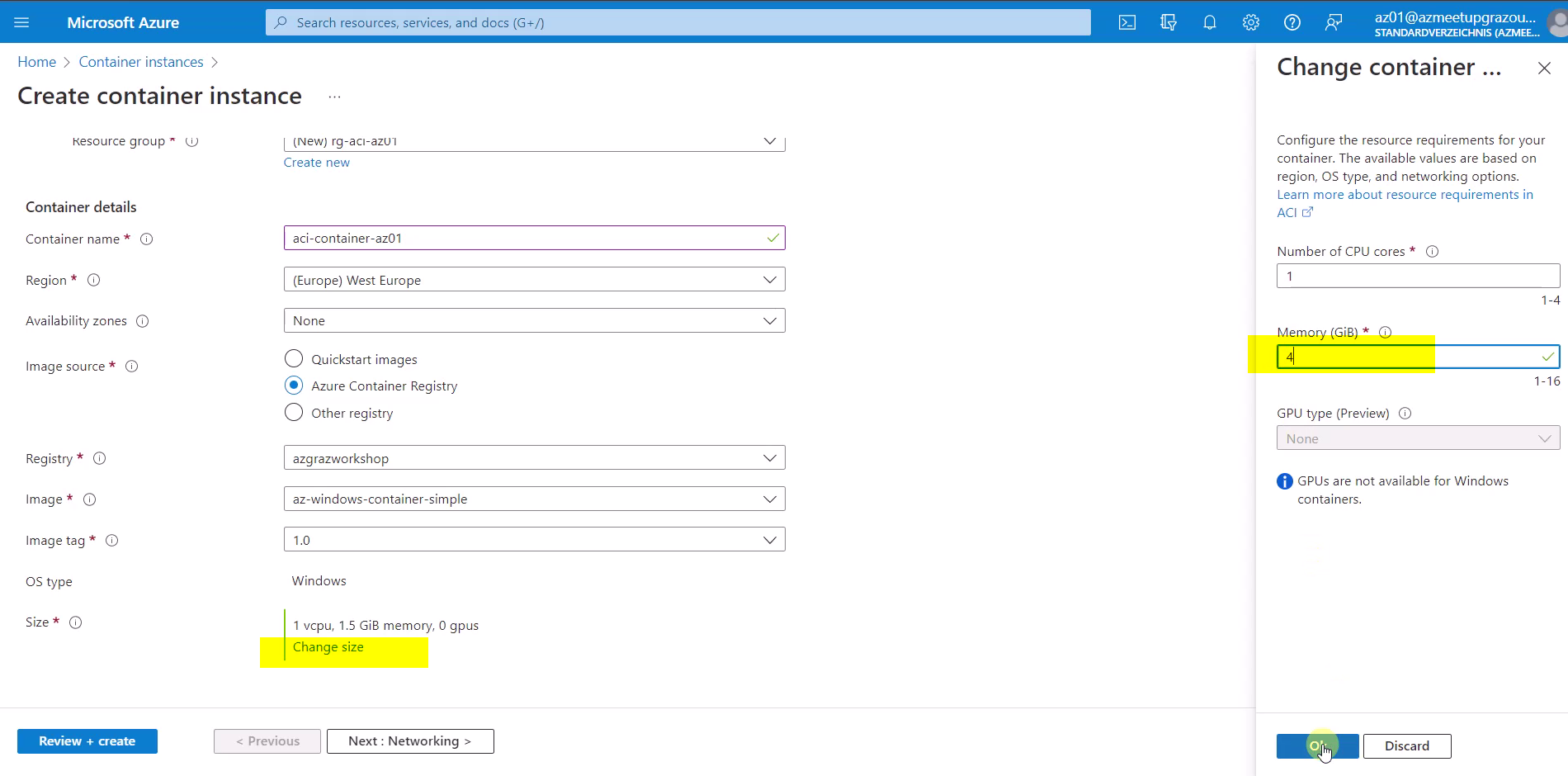Viewport: 1568px width, 776px height.
Task: Show info tooltip for Container name
Action: coord(146,239)
